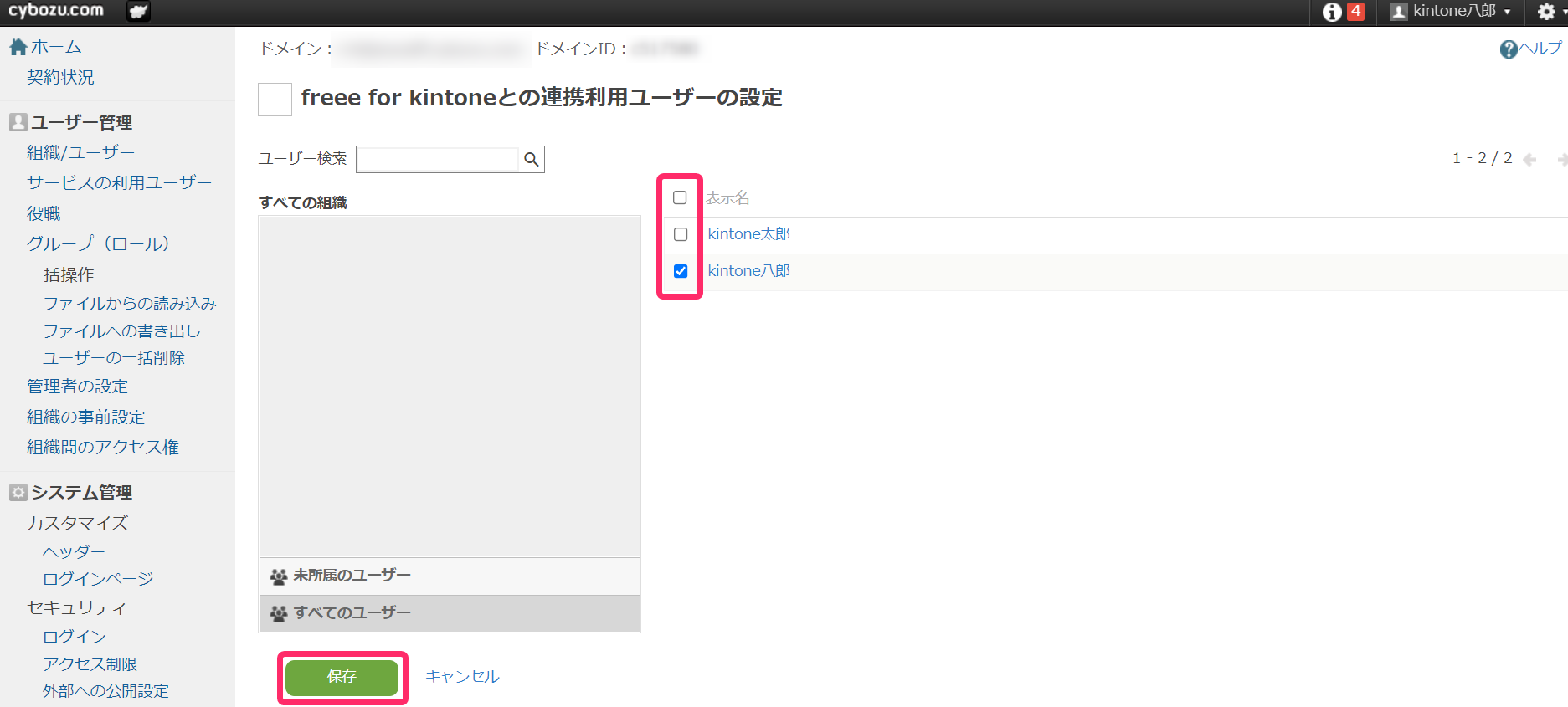The width and height of the screenshot is (1568, 707).
Task: Click the cybozu.com logo
Action: 56,11
